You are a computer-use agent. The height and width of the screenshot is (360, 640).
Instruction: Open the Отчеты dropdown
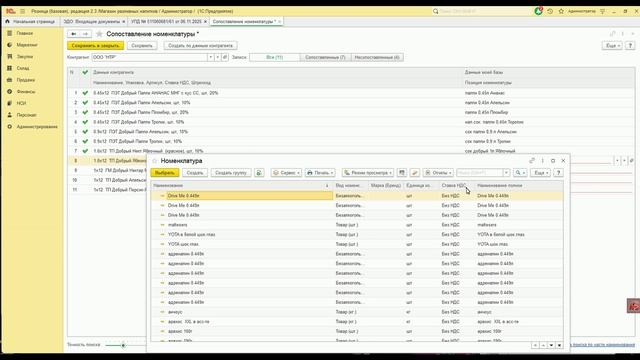point(438,173)
